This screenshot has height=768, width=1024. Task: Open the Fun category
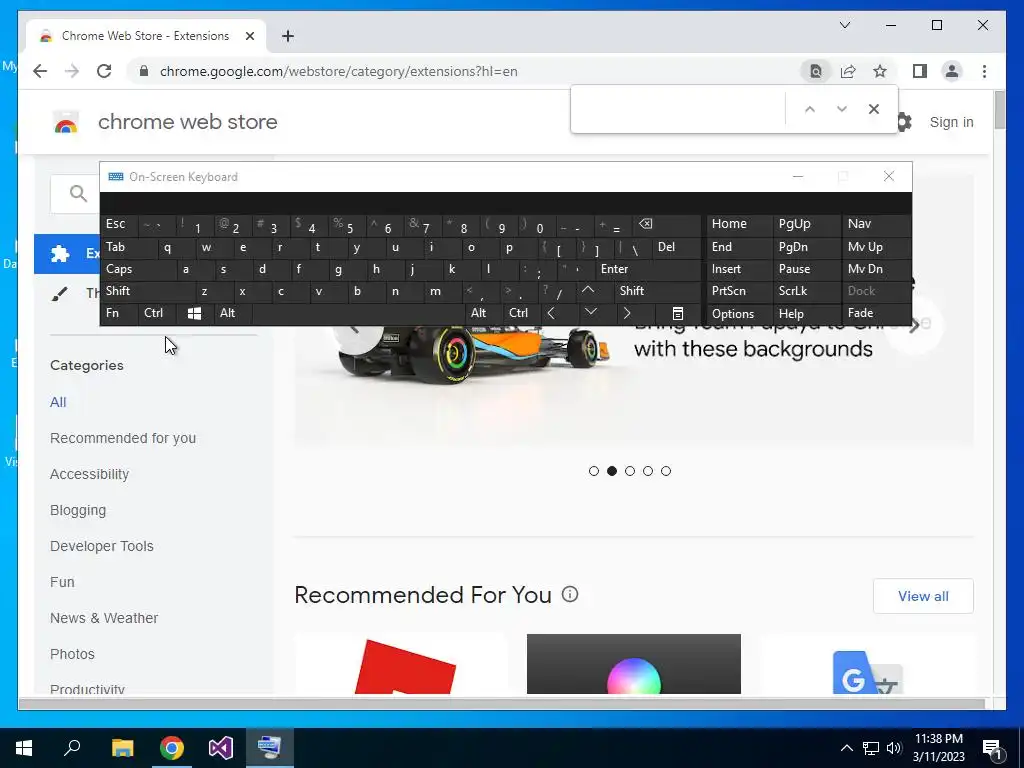(x=62, y=582)
